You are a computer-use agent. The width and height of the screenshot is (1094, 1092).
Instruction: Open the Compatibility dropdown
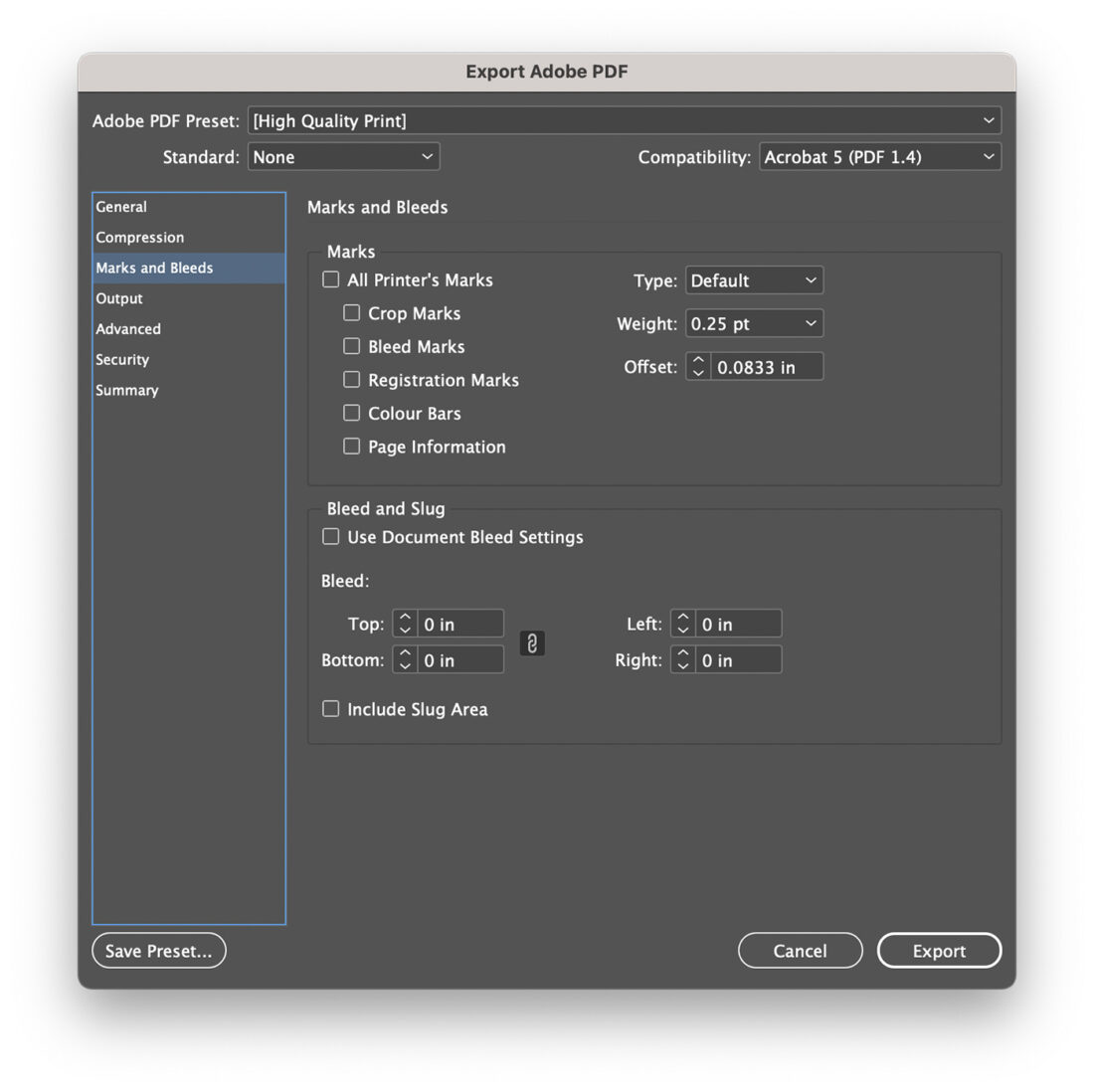[x=879, y=156]
